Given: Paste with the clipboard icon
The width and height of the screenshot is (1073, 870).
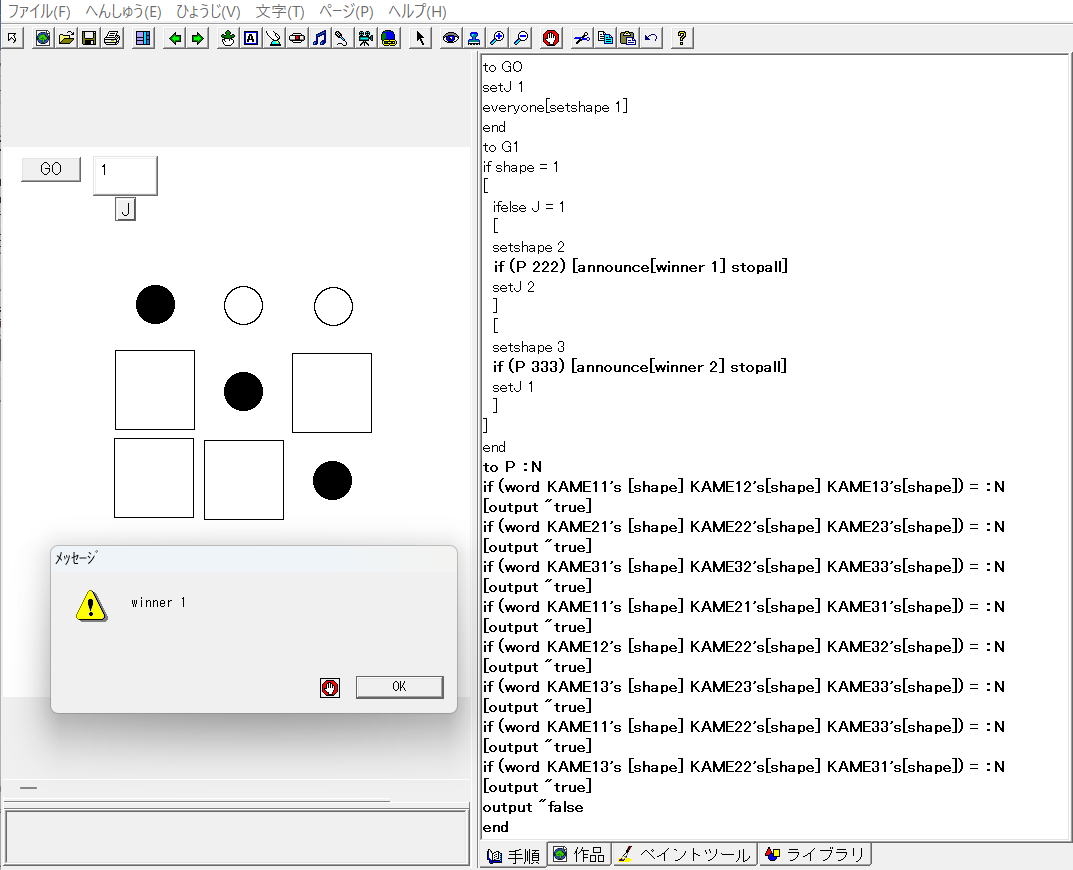Looking at the screenshot, I should click(628, 38).
